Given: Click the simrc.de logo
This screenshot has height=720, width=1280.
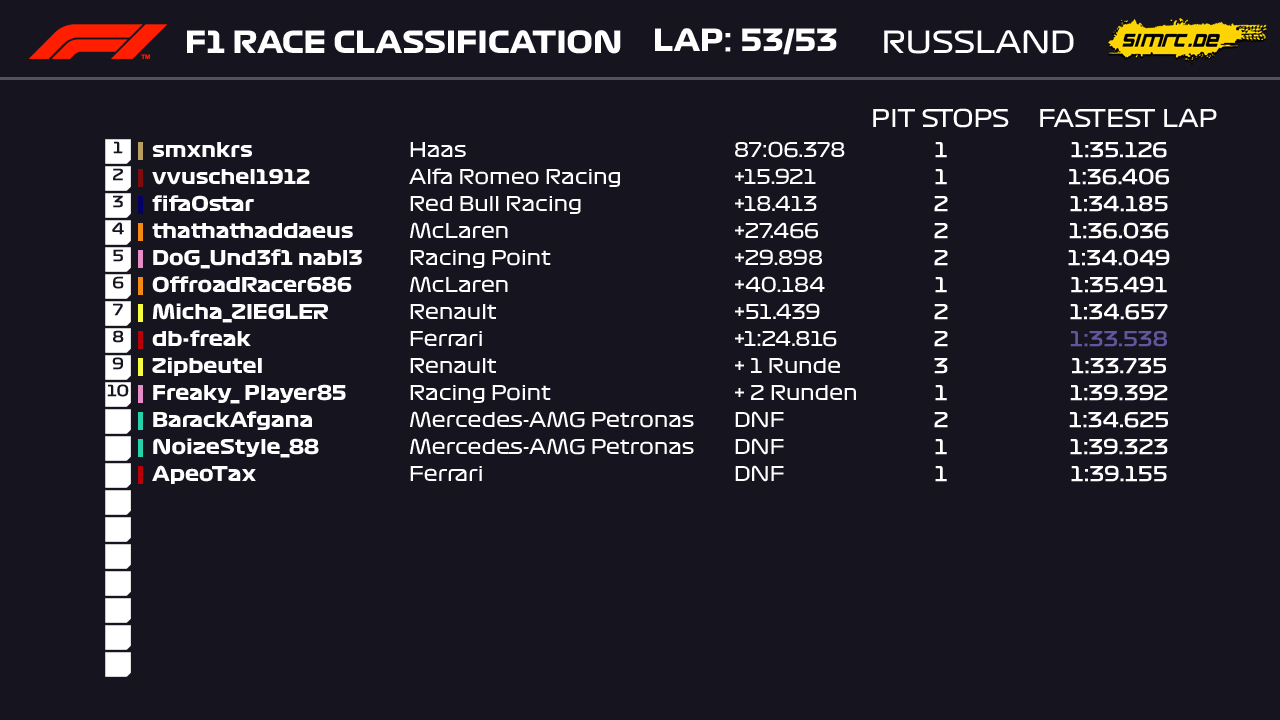Looking at the screenshot, I should pos(1185,40).
